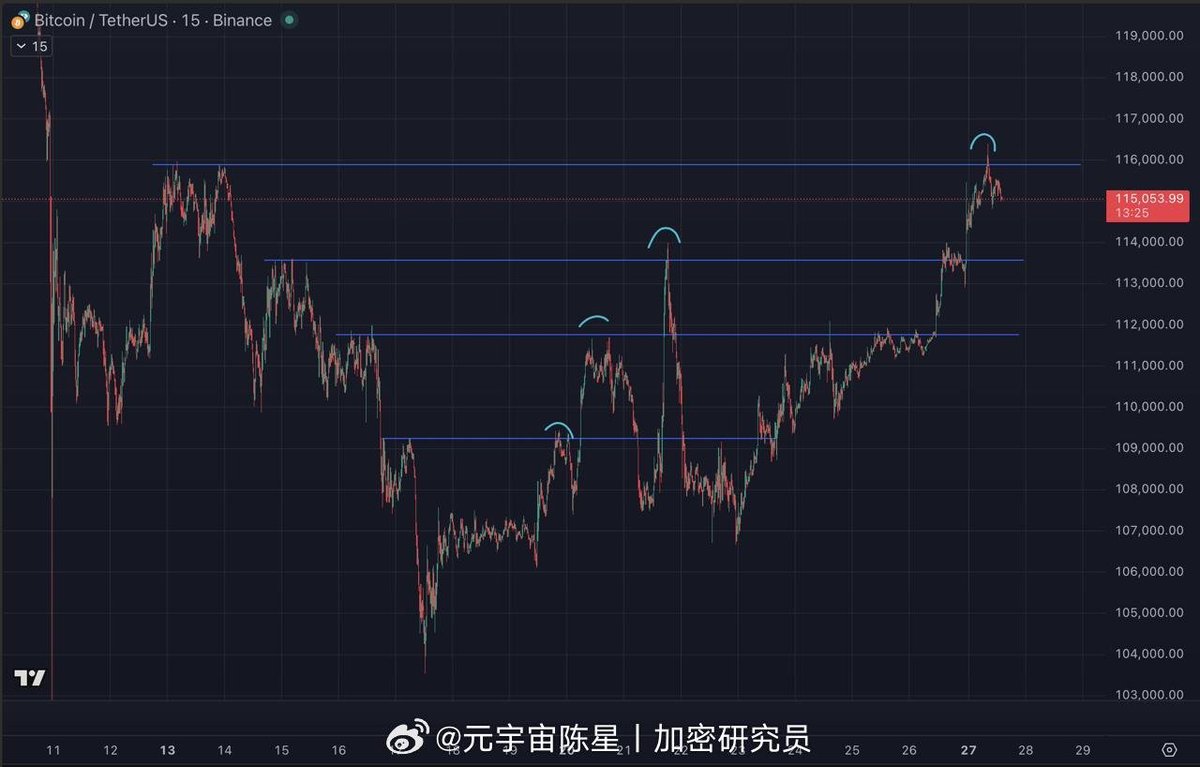Open the Bitcoin / TetherUS symbol title

click(x=153, y=20)
